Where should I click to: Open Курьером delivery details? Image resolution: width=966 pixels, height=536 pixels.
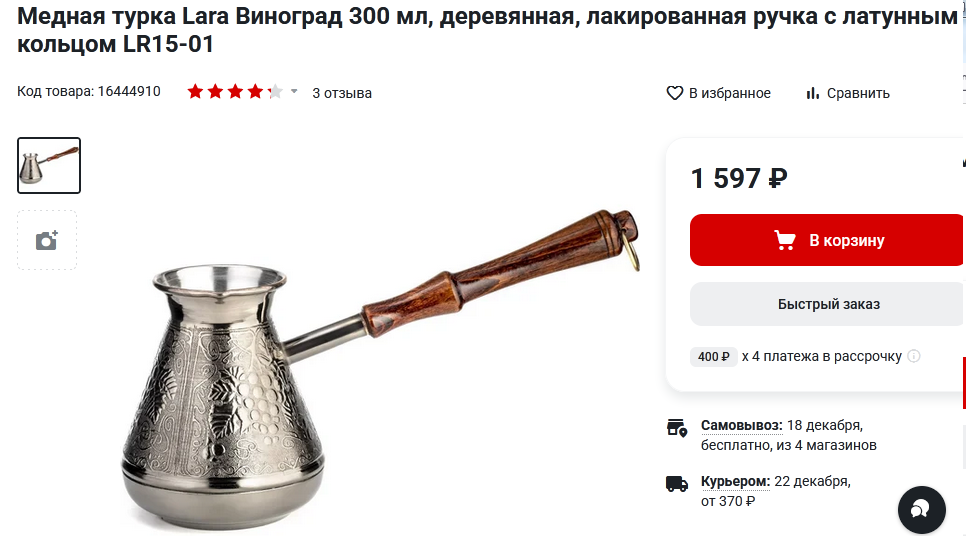pos(736,481)
